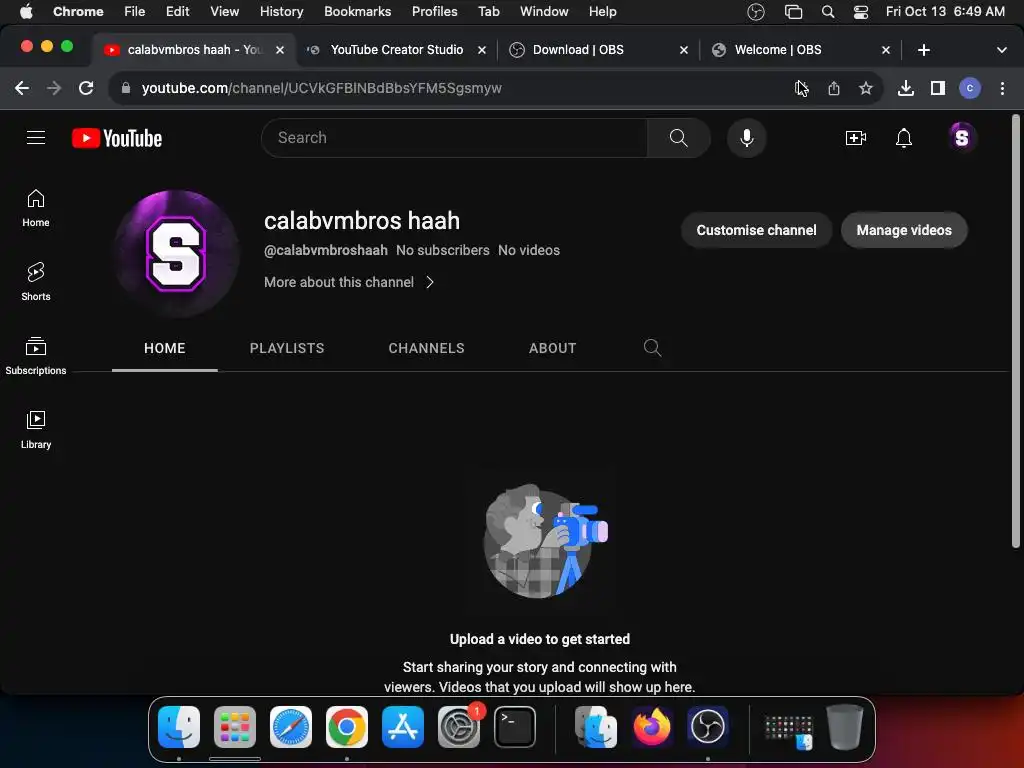Bookmark this page with the star
Viewport: 1024px width, 768px height.
(866, 88)
